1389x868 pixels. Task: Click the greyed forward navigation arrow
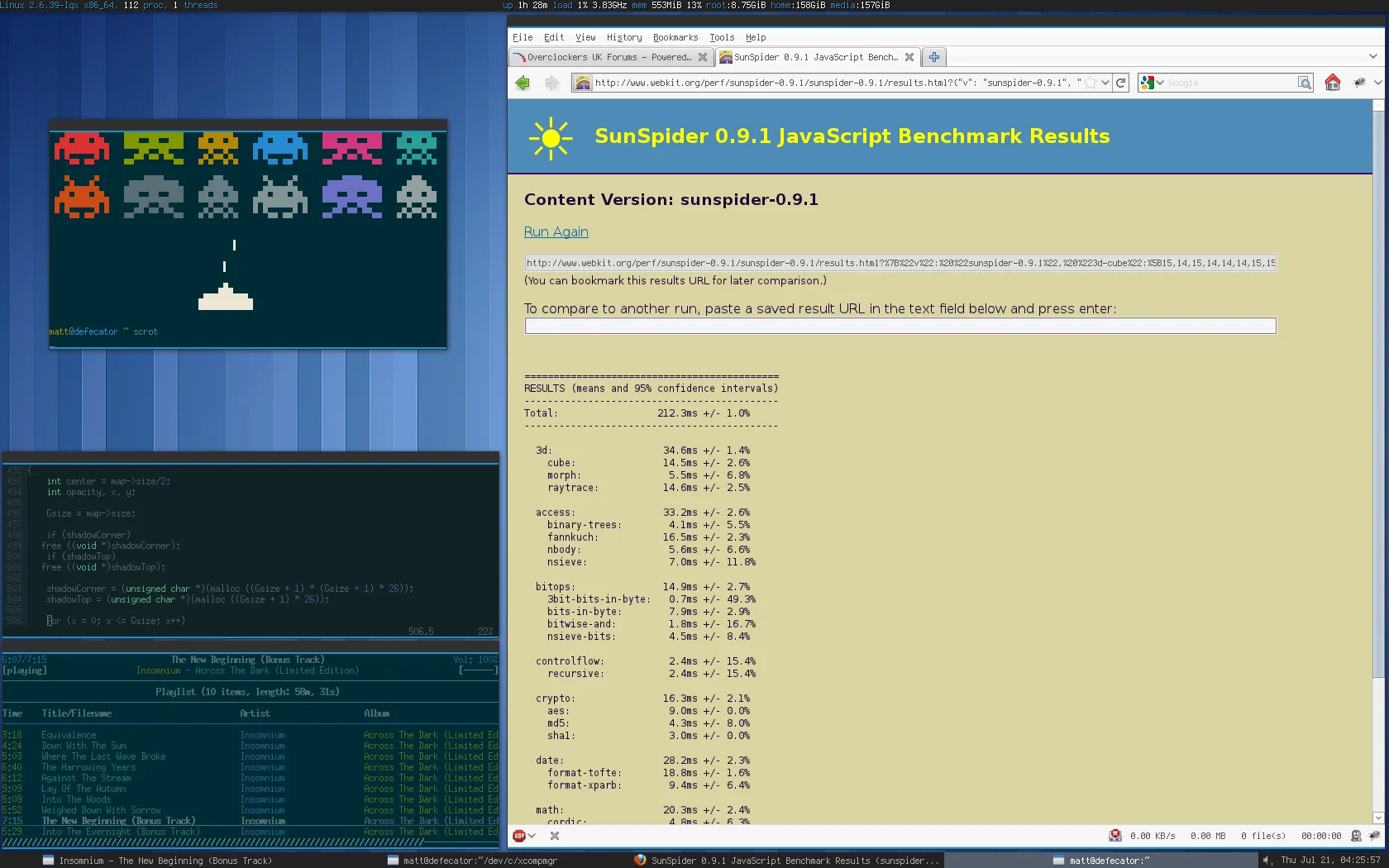pyautogui.click(x=552, y=83)
